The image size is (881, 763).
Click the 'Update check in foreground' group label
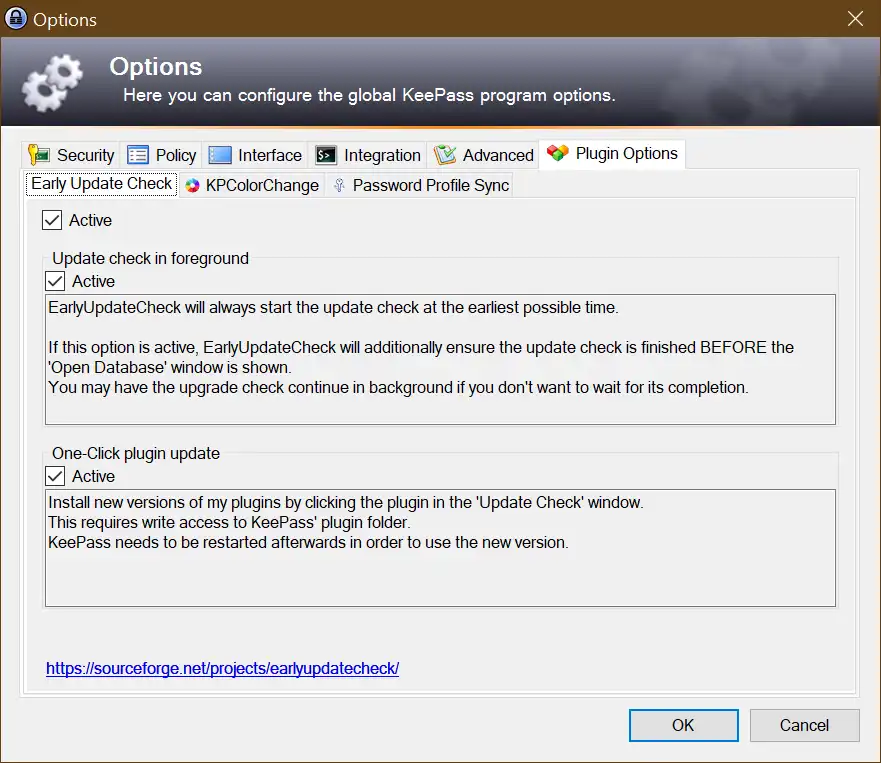pos(151,258)
